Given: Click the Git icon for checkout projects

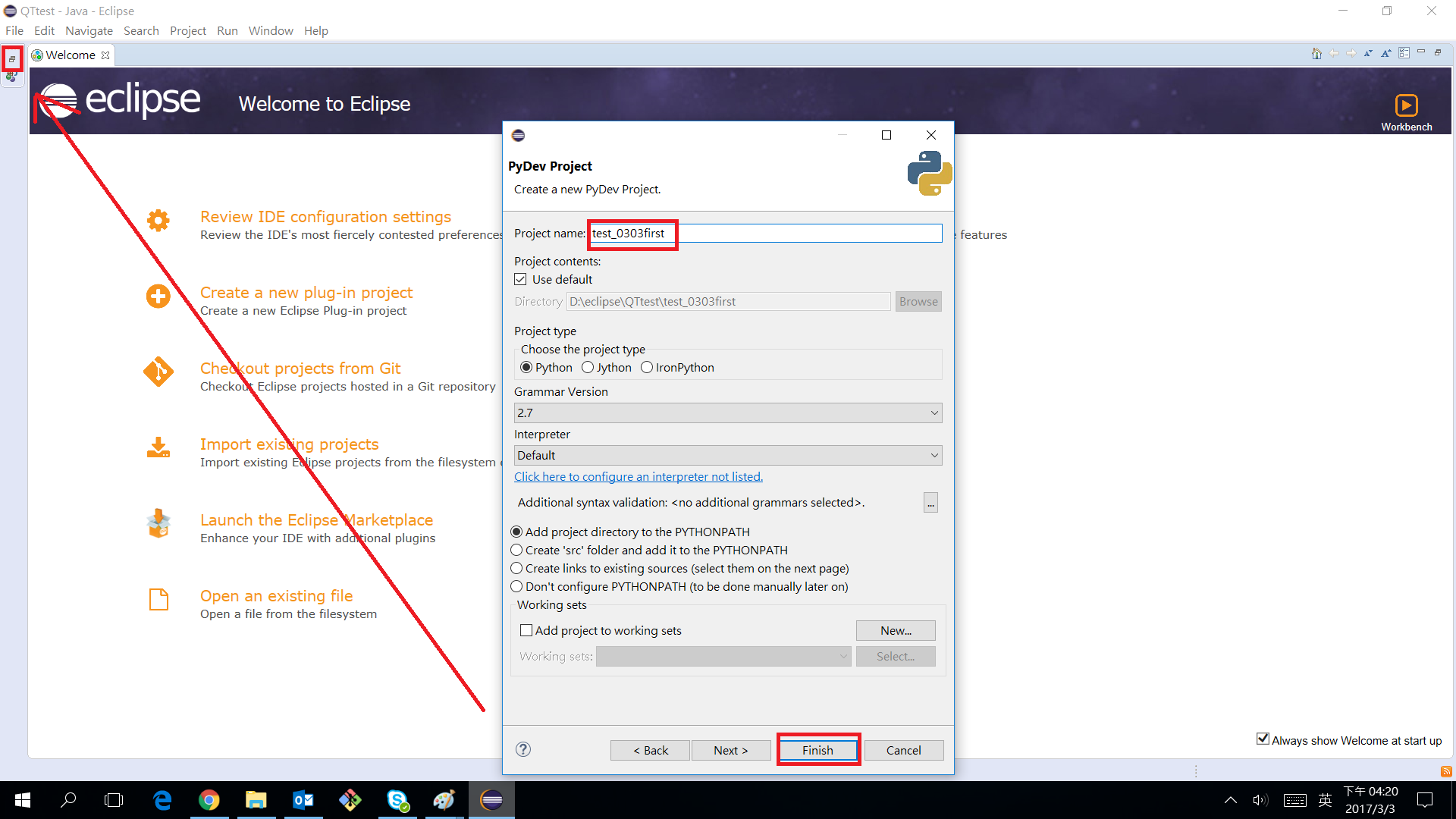Looking at the screenshot, I should coord(158,372).
